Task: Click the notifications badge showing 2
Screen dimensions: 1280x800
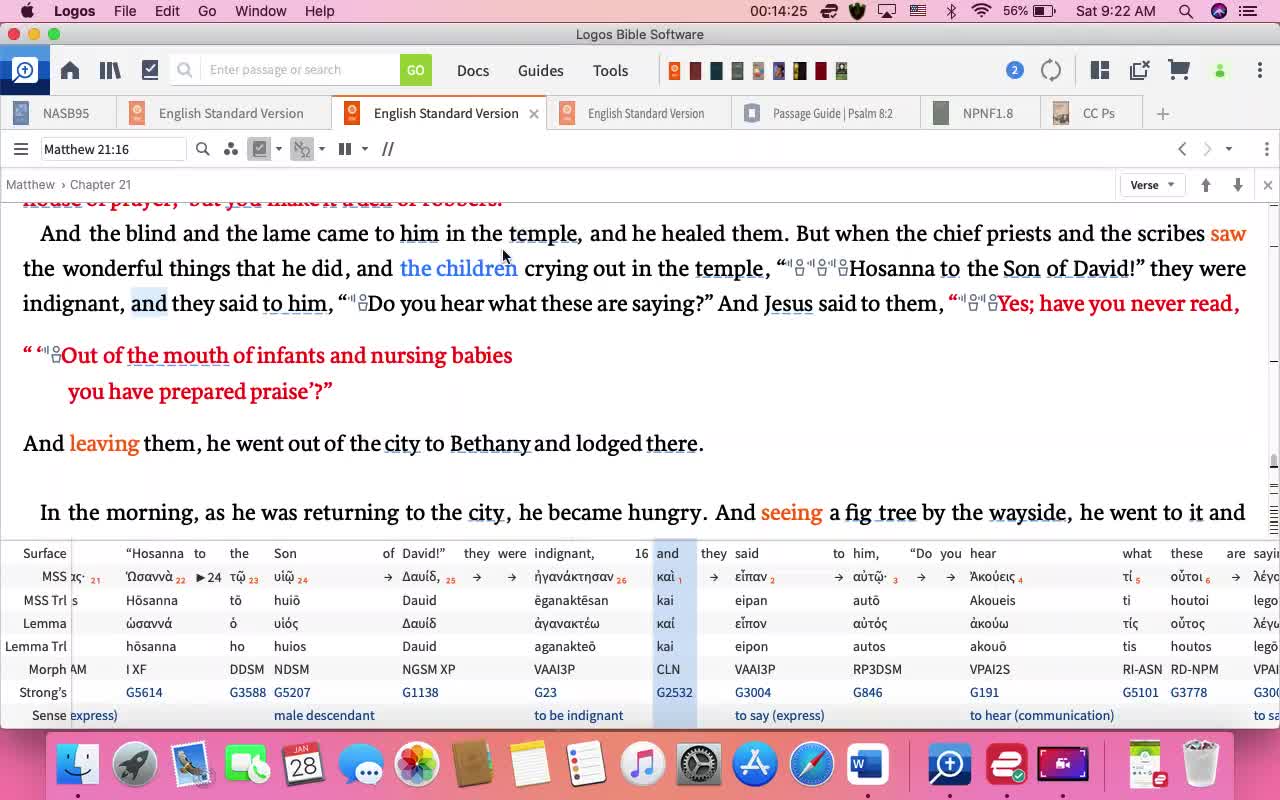Action: pos(1014,70)
